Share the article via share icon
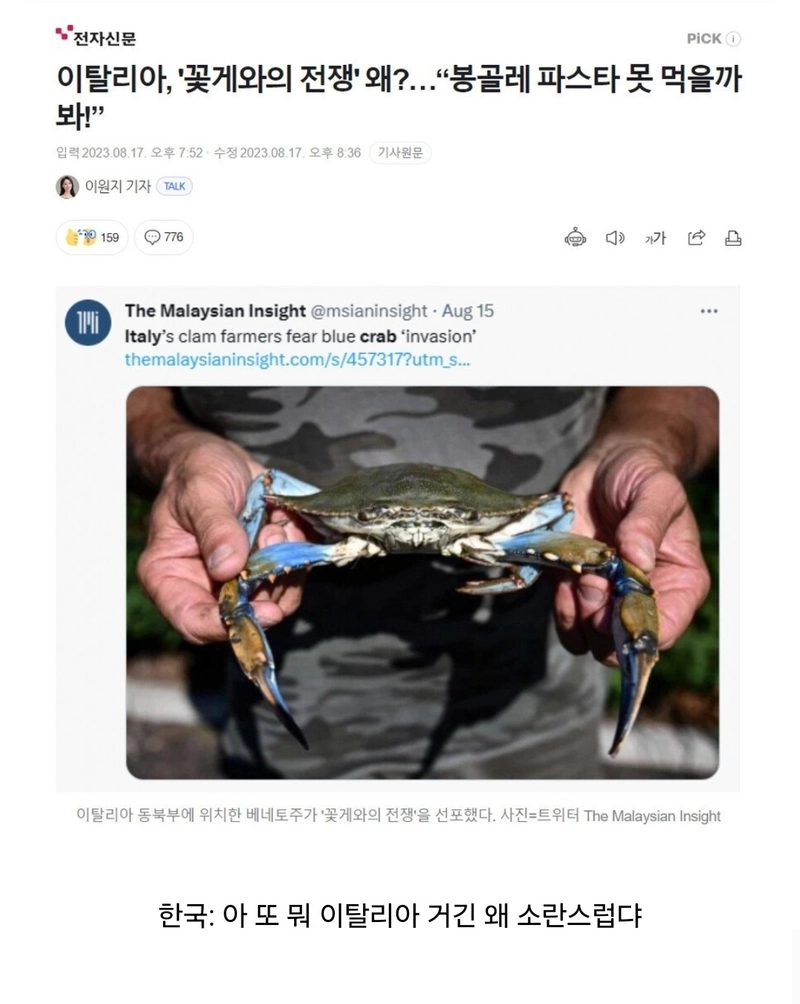 click(696, 238)
